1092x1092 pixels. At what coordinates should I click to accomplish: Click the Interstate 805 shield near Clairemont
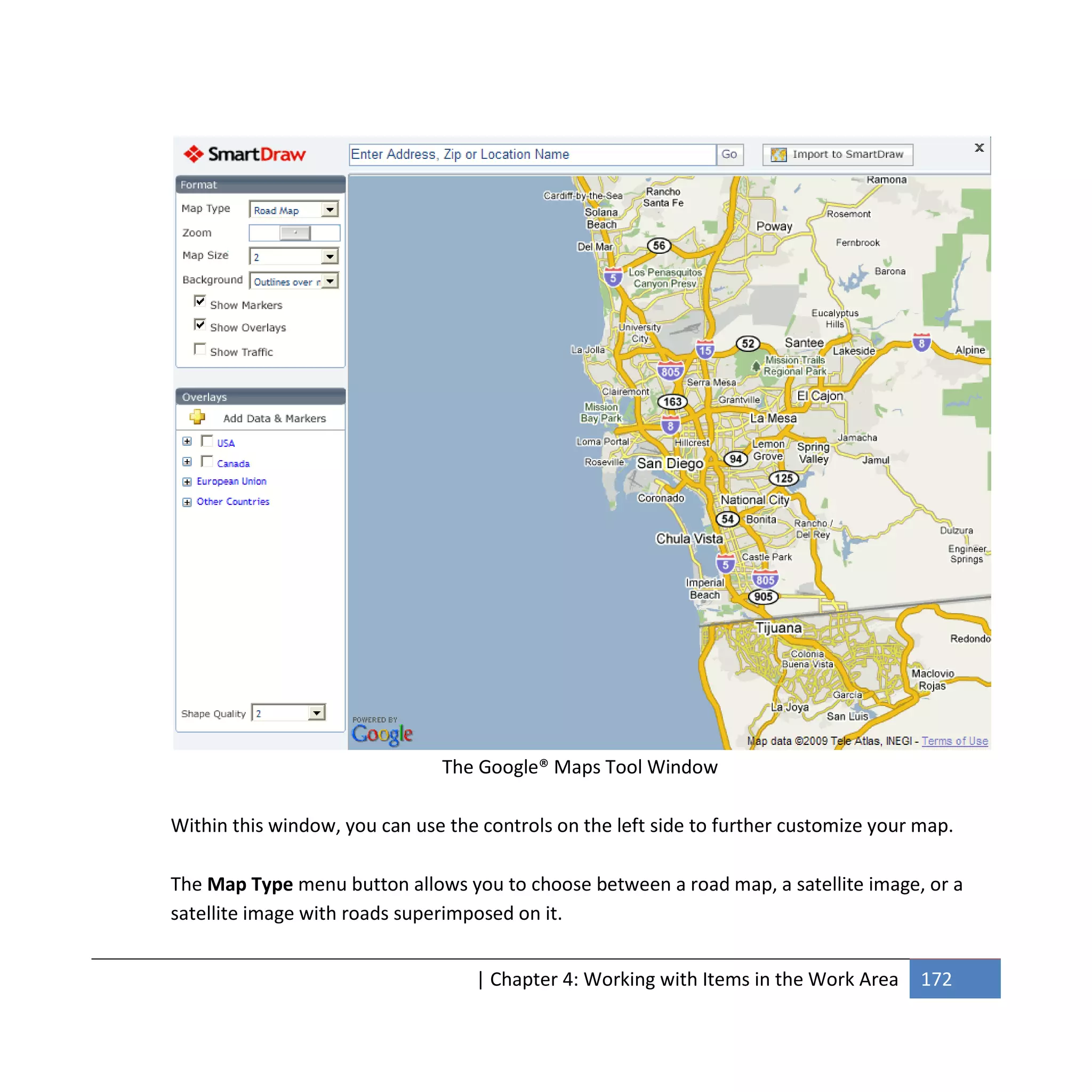(x=670, y=371)
